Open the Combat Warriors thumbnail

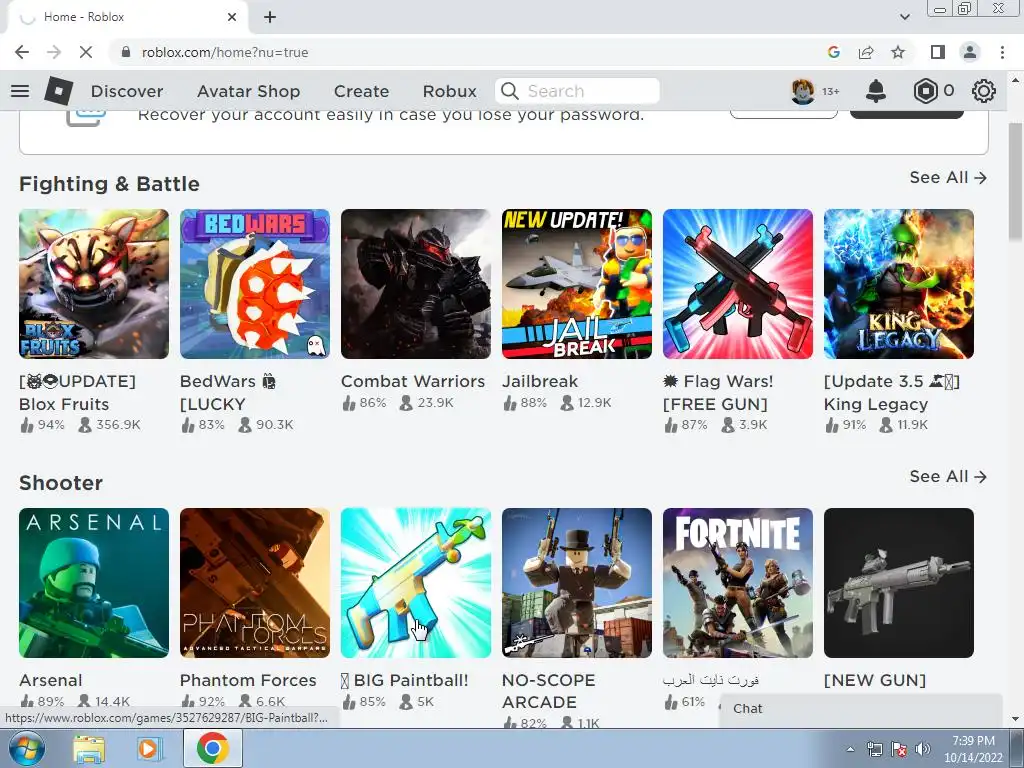pyautogui.click(x=415, y=283)
